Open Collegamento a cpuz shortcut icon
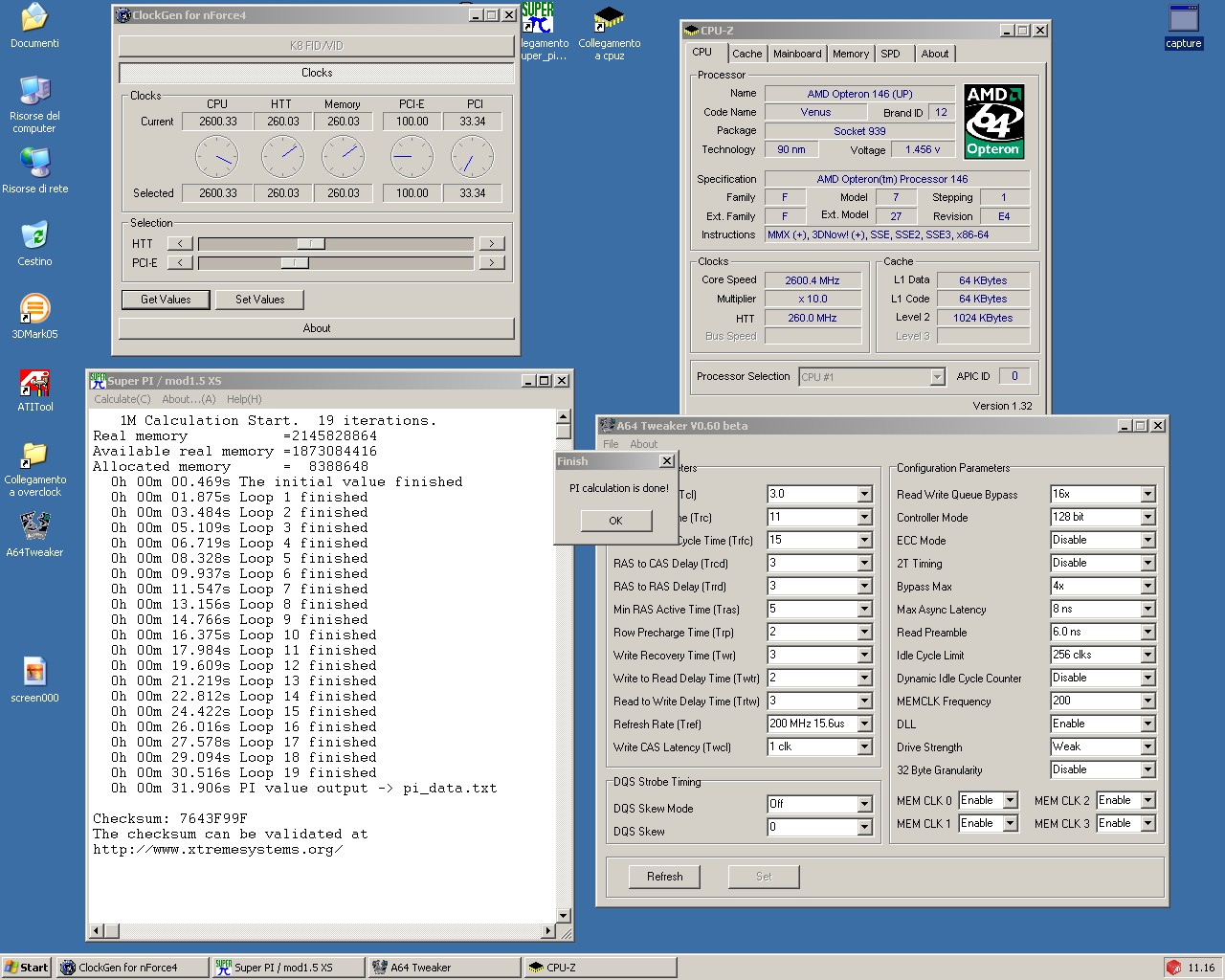This screenshot has width=1225, height=980. (x=610, y=33)
